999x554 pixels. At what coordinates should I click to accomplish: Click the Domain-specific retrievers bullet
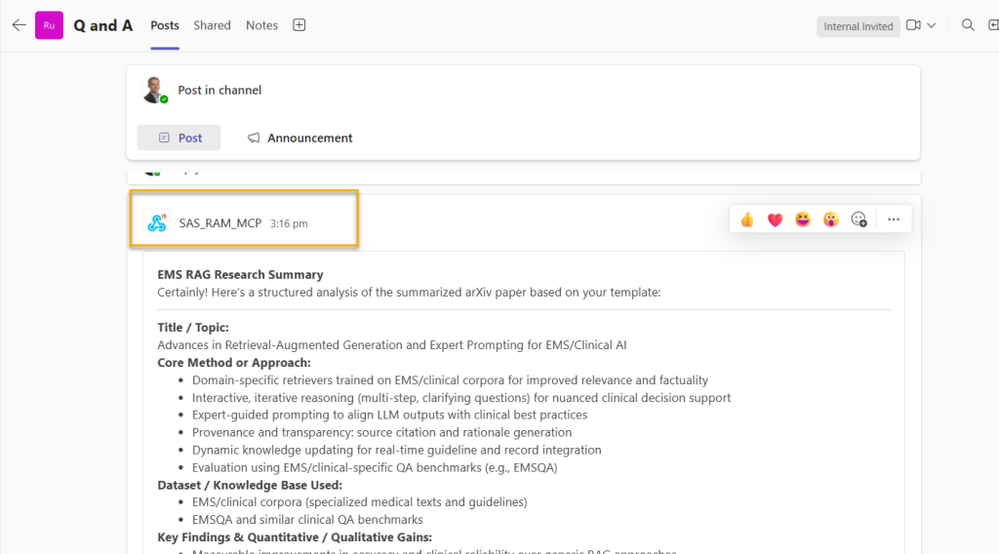(450, 380)
